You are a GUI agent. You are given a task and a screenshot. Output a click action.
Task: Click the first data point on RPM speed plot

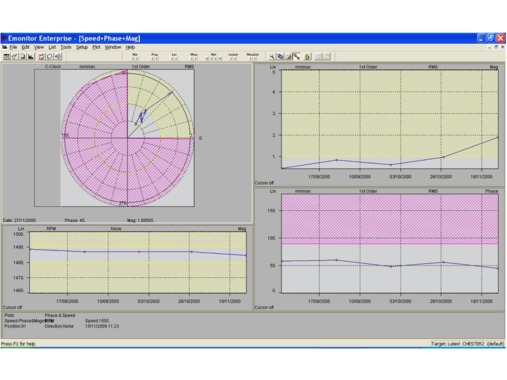pos(30,249)
